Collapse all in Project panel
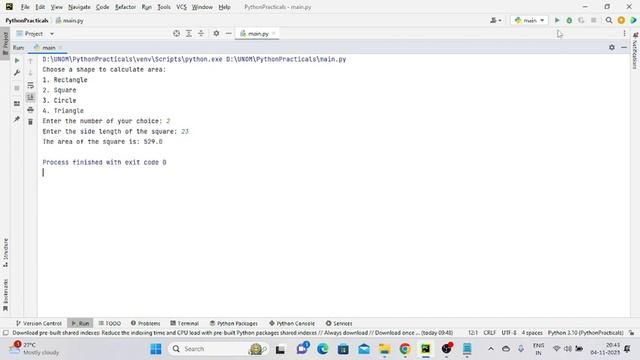 tap(201, 33)
